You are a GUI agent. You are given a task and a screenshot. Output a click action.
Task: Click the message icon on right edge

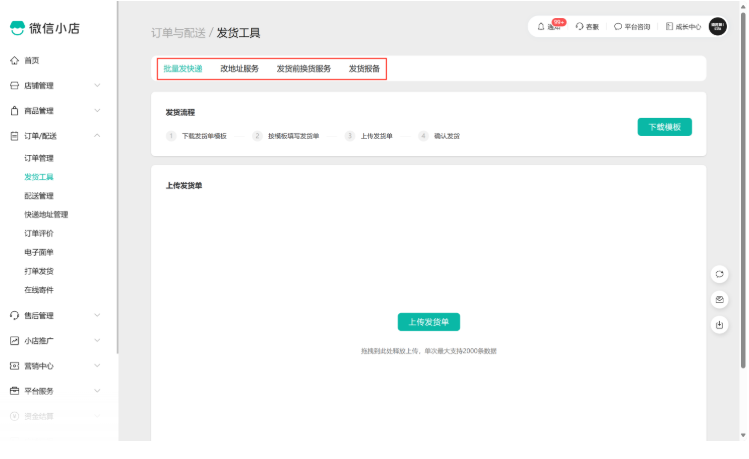click(719, 299)
